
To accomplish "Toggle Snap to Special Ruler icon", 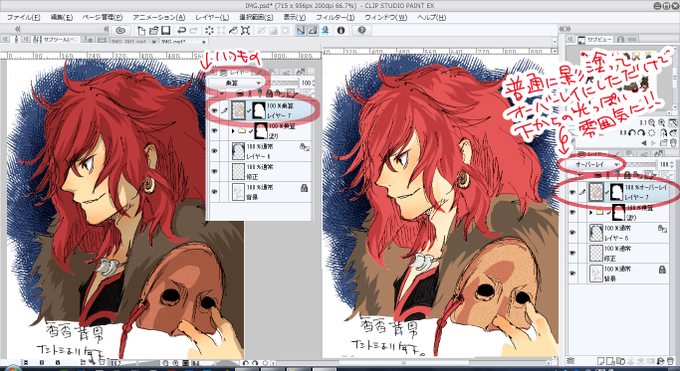I will pyautogui.click(x=313, y=30).
